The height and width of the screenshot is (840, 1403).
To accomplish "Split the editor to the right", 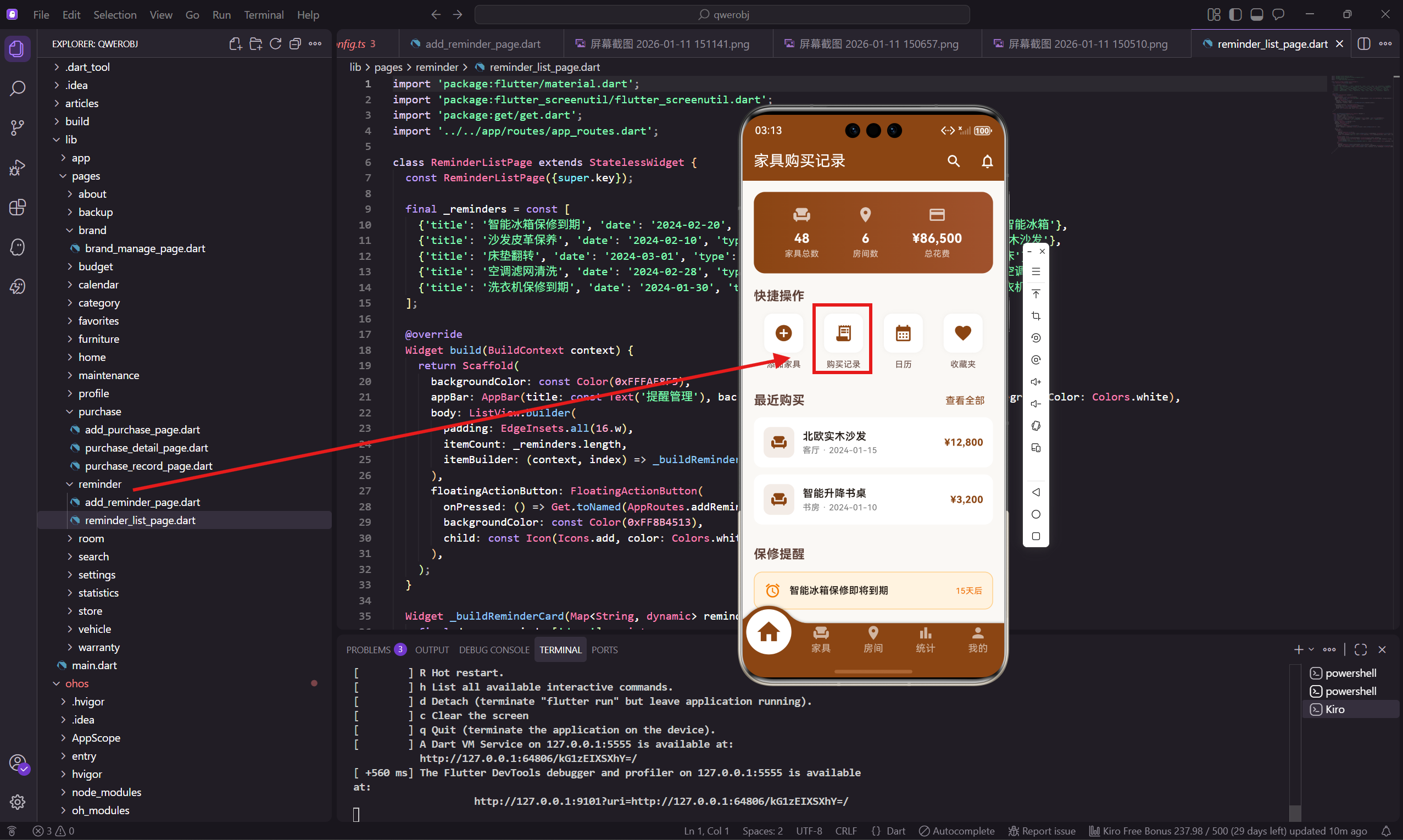I will pos(1363,44).
